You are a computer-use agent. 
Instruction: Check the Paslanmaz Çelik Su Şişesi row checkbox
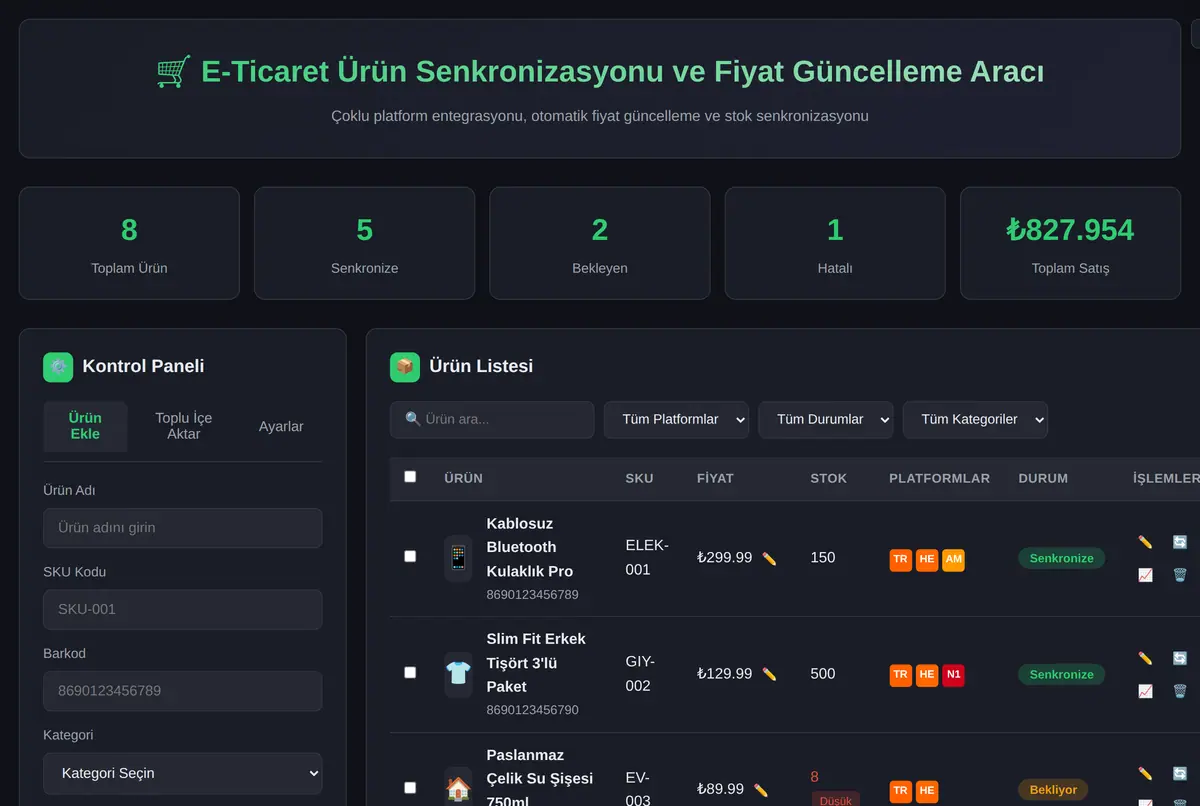410,788
